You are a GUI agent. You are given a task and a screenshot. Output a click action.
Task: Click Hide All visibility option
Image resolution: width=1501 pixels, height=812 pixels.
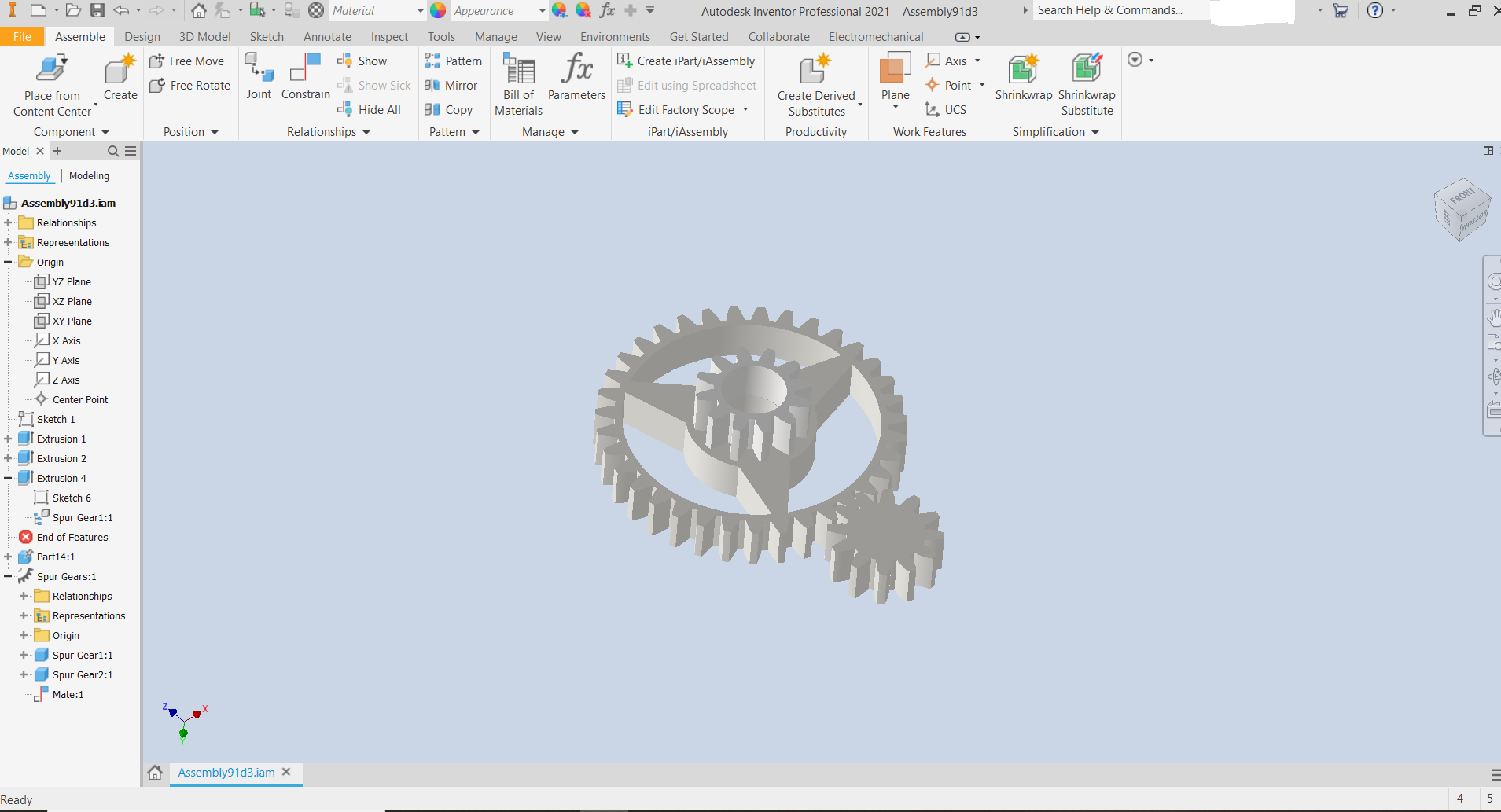coord(370,109)
